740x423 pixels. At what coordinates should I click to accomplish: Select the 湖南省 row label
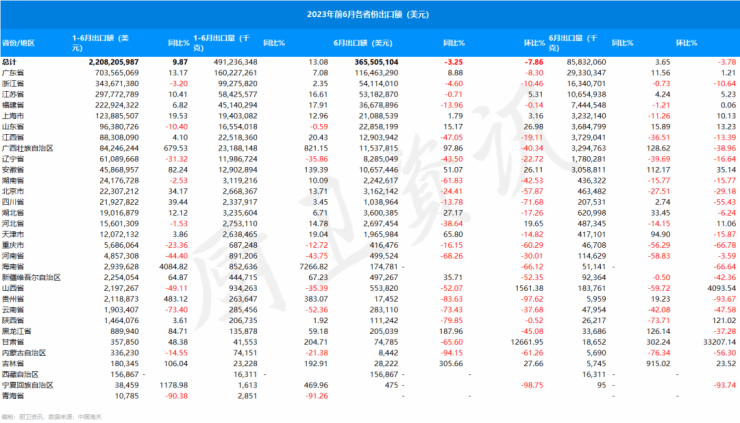[13, 180]
